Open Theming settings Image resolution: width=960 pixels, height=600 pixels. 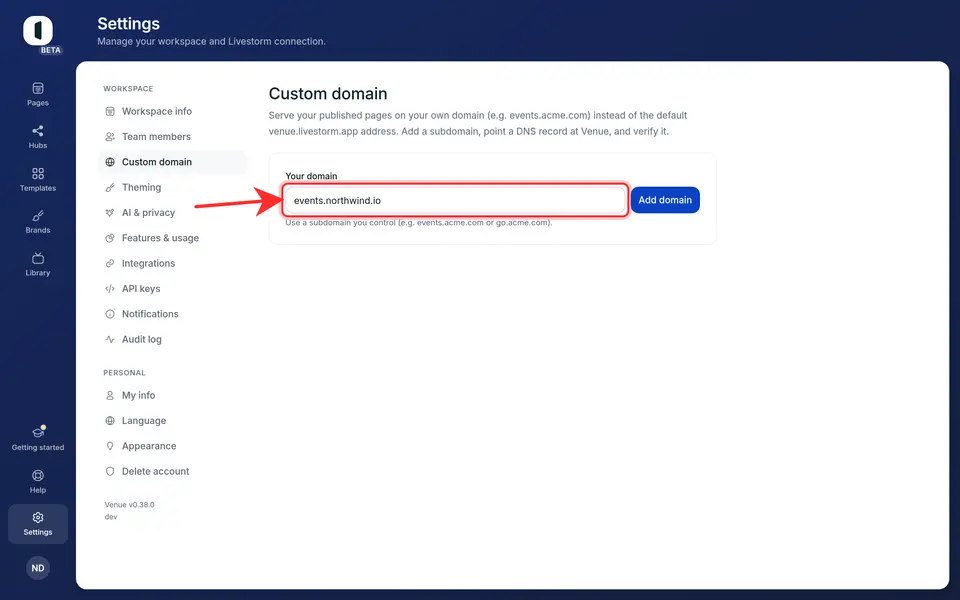(173, 187)
